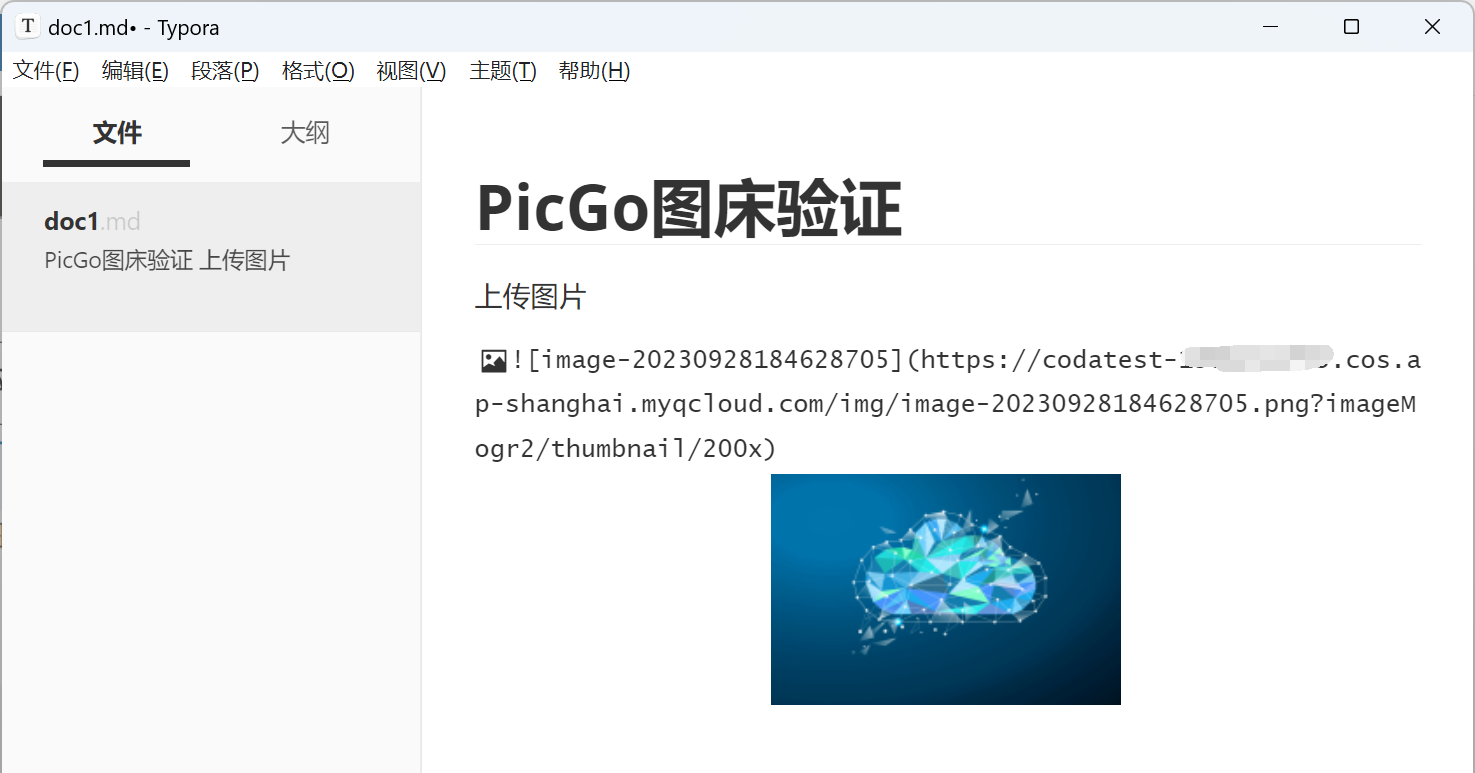Click the file preview text PicGo图床验证 上传图片
Viewport: 1475px width, 773px height.
point(167,261)
